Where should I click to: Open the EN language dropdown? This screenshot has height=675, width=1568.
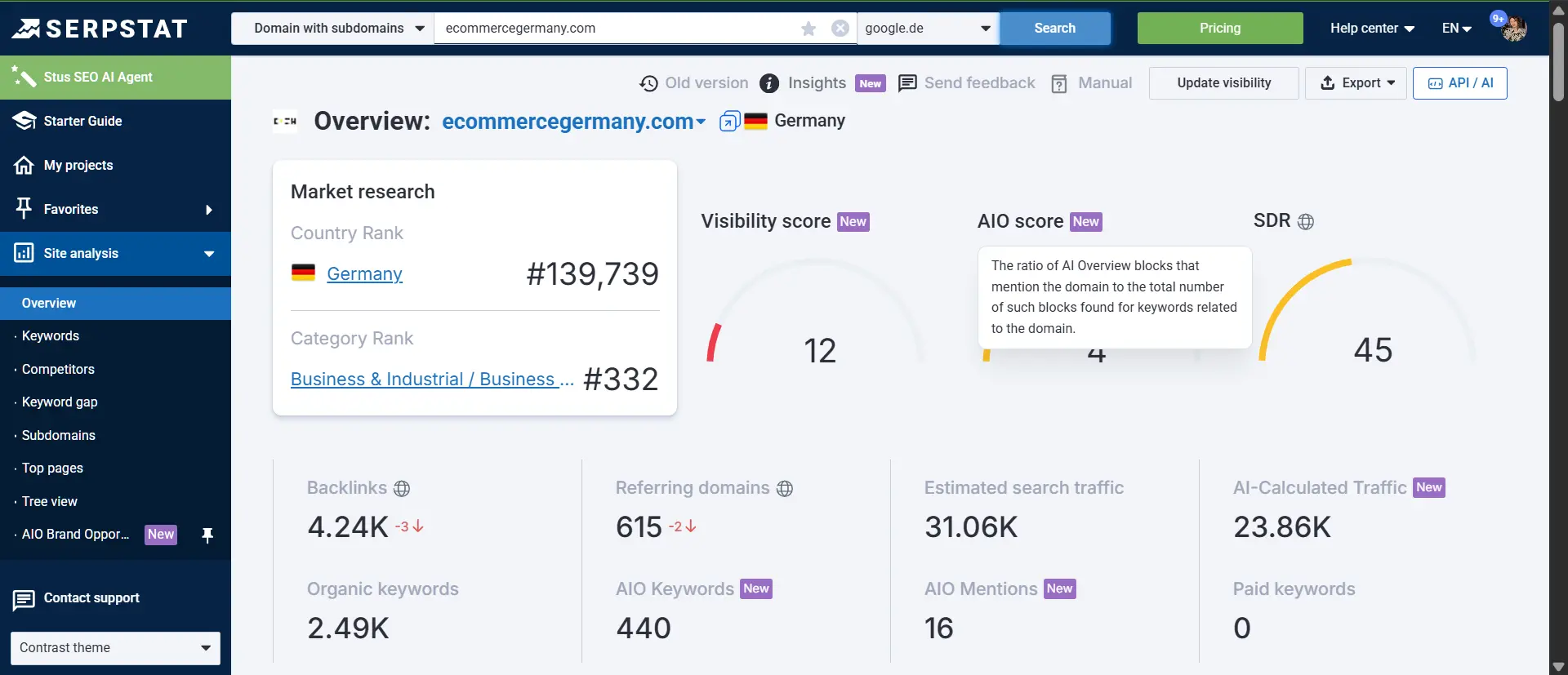[1457, 28]
